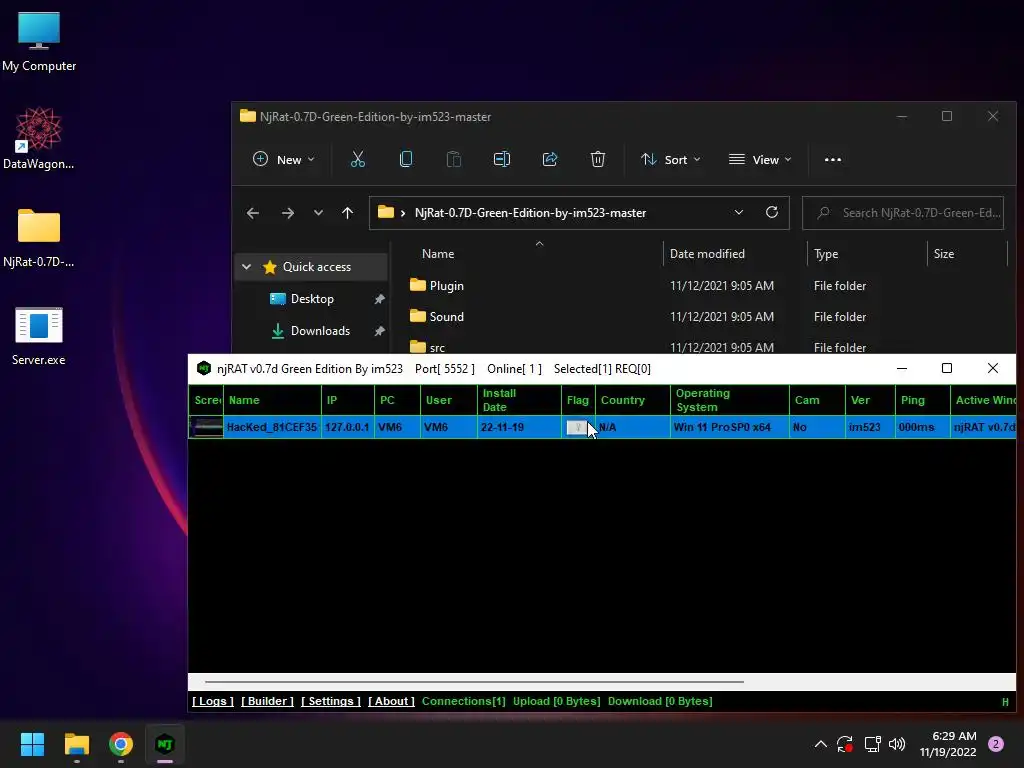Select Server.exe desktop icon
Screen dimensions: 1024x768
[39, 336]
